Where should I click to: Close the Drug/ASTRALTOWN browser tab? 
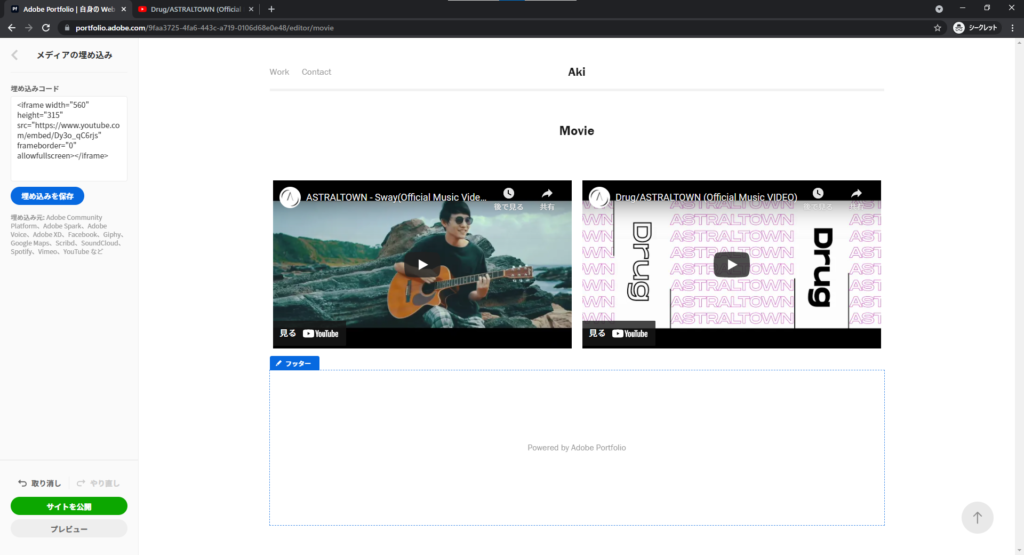[251, 9]
